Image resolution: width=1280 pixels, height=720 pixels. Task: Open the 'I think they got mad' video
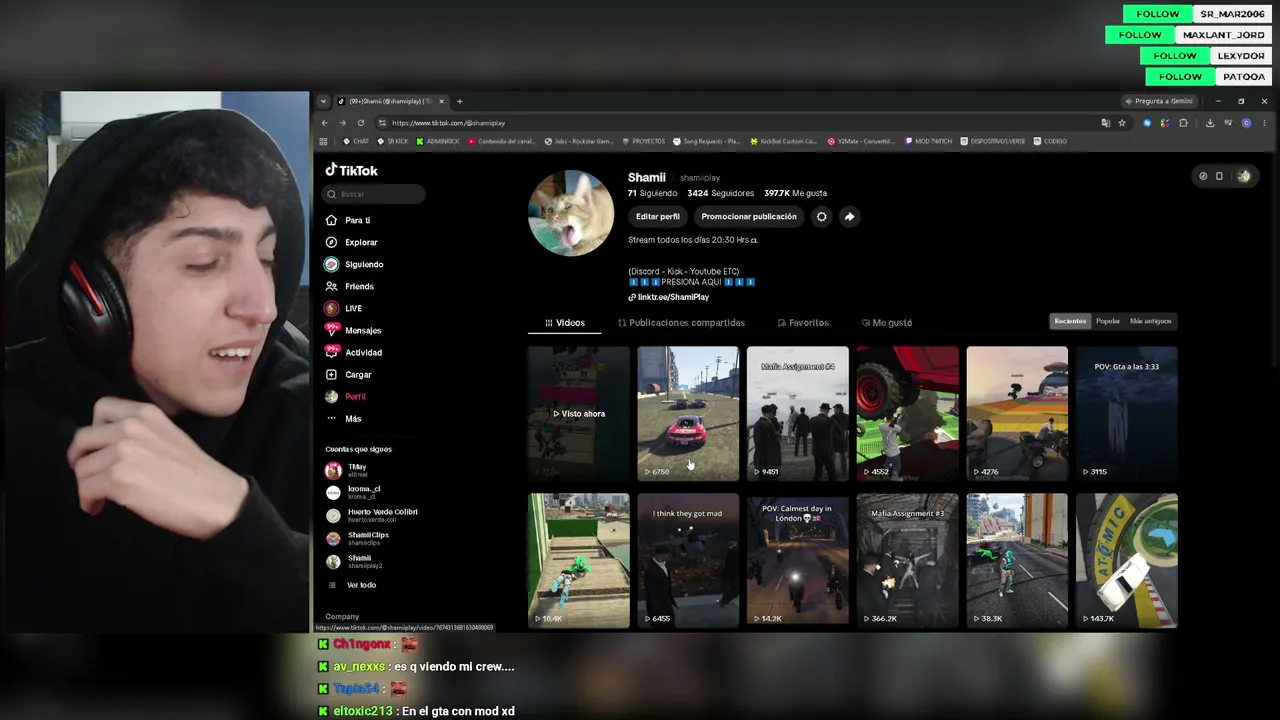(688, 560)
